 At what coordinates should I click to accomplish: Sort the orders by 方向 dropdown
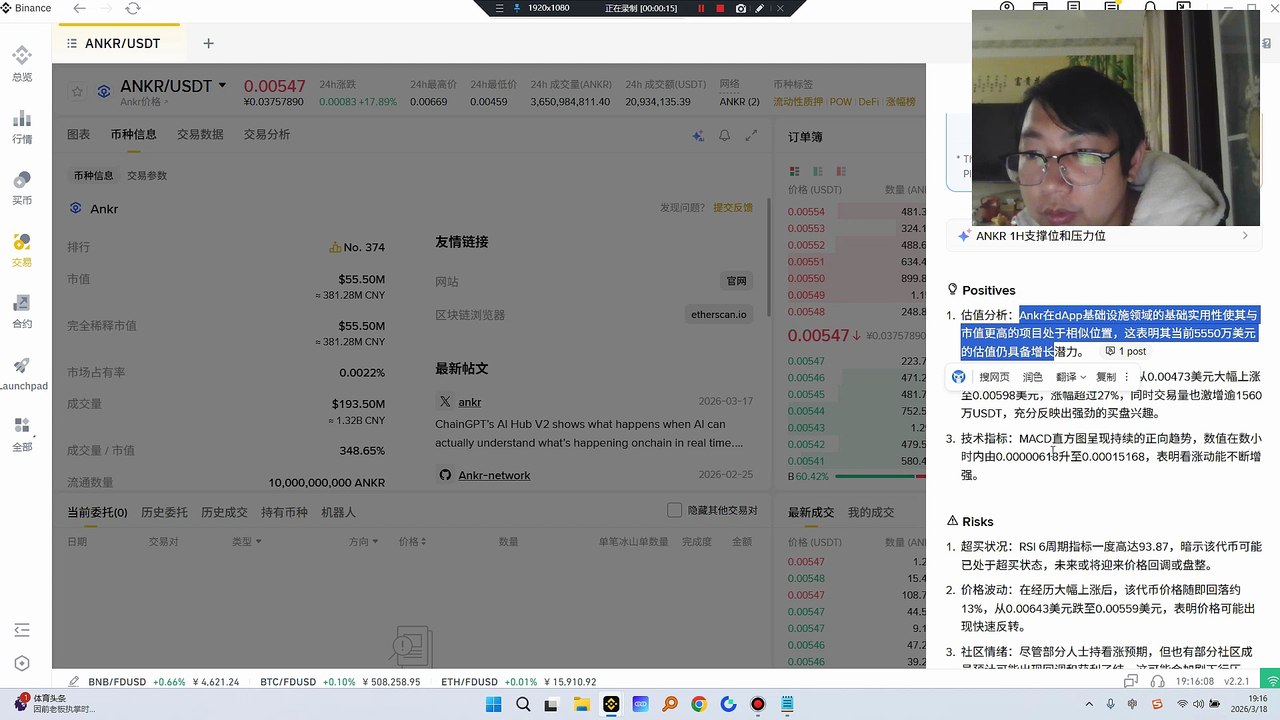click(x=363, y=542)
